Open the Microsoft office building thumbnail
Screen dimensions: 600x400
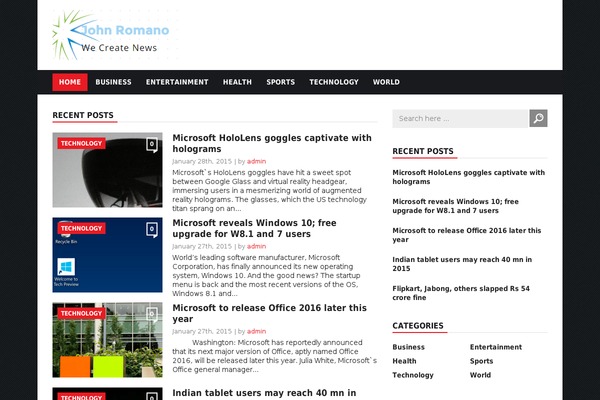pos(107,340)
